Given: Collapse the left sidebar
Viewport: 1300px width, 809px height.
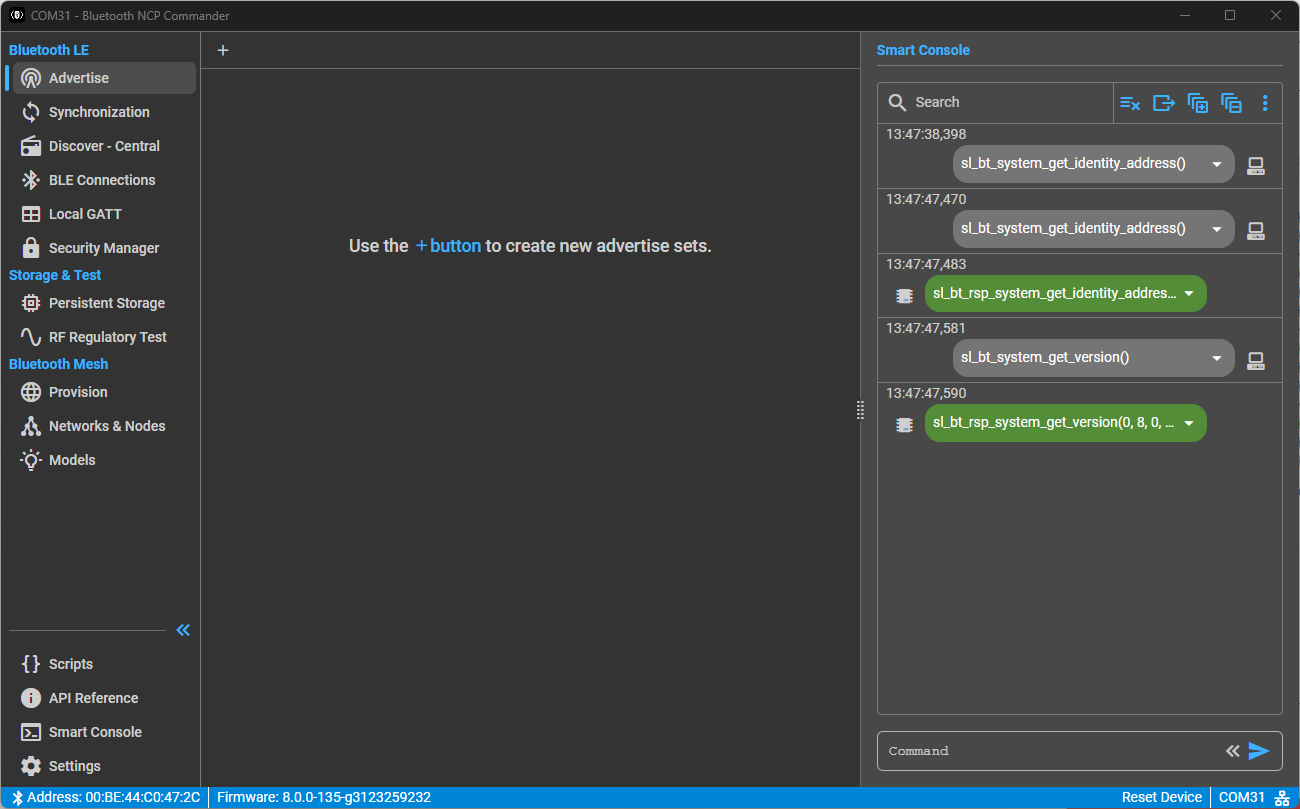Looking at the screenshot, I should point(183,630).
